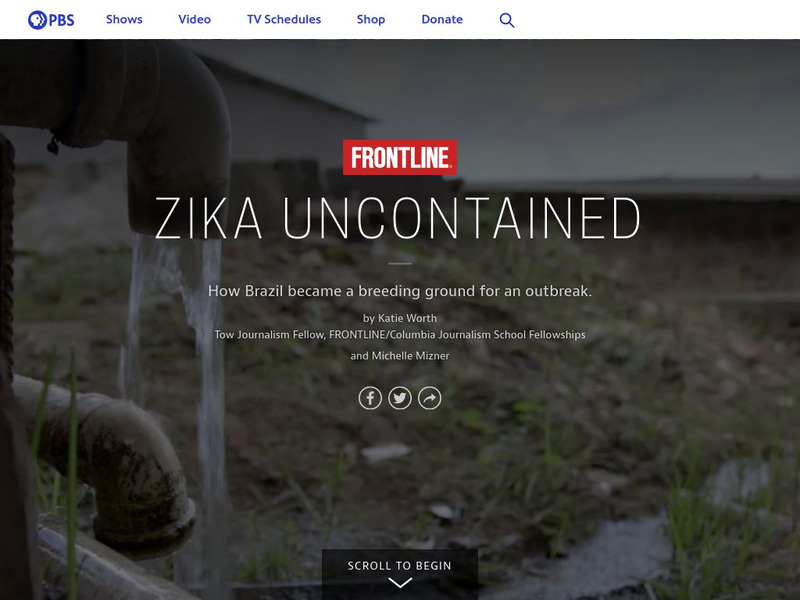The image size is (800, 600).
Task: Go to TV Schedules
Action: (x=284, y=19)
